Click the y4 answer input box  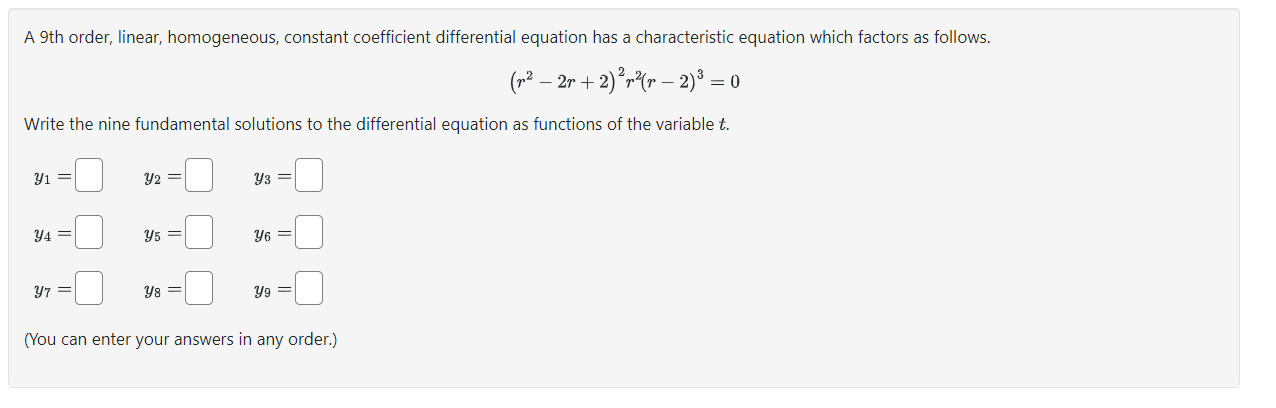point(89,233)
